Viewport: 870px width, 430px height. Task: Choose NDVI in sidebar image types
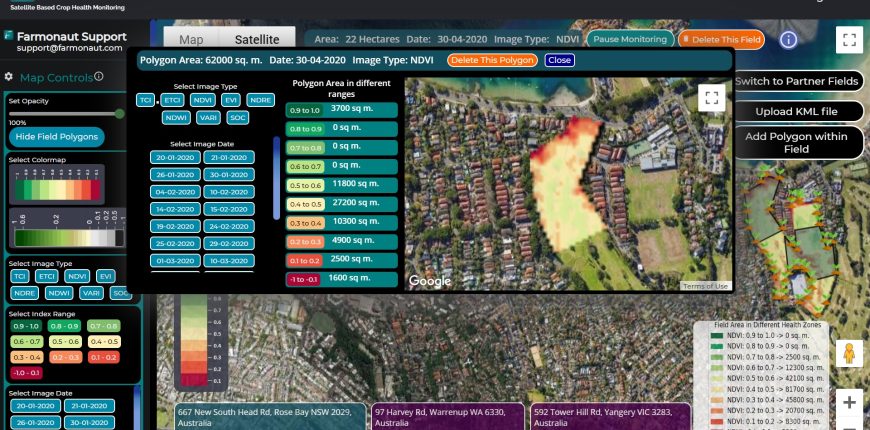click(x=77, y=276)
